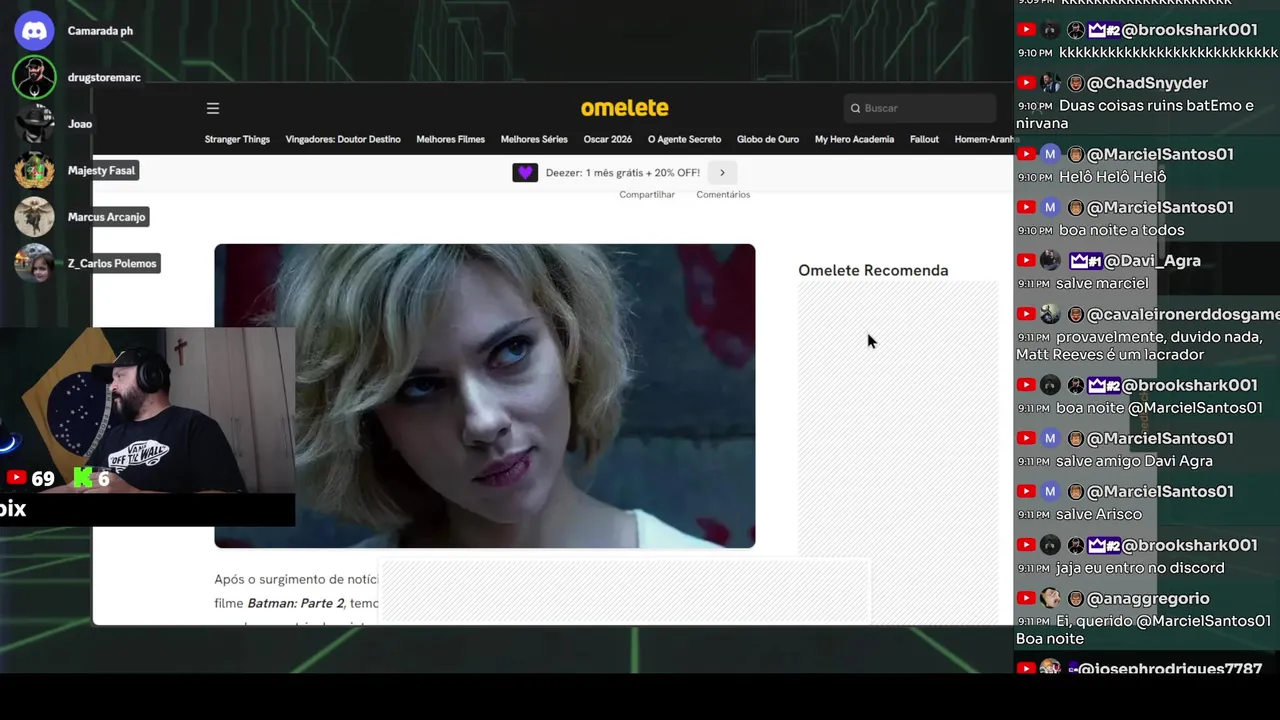Open O Agente Secreto nav item

coord(684,139)
